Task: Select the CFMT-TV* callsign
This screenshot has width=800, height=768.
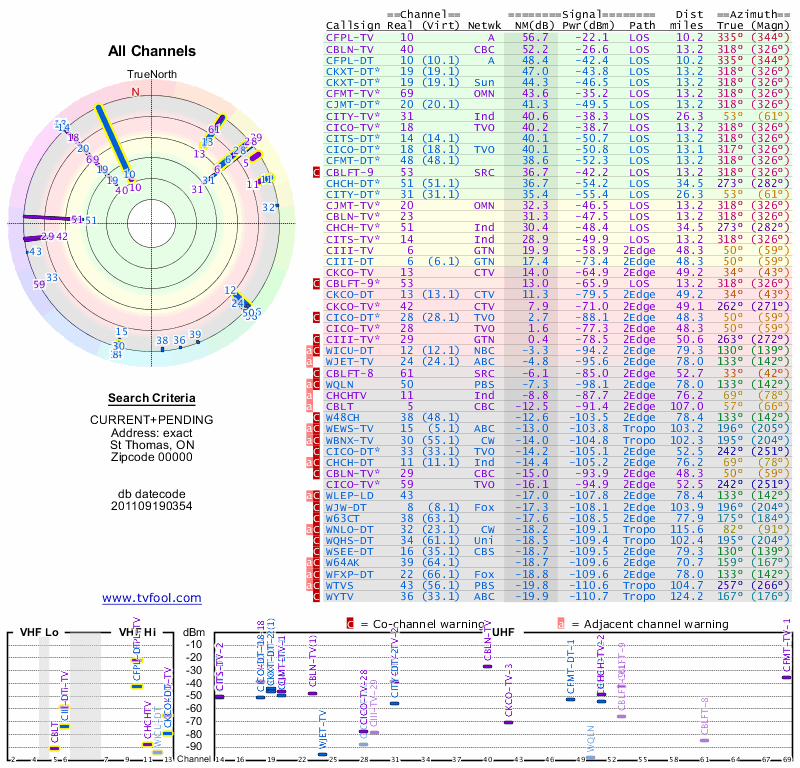Action: point(353,93)
